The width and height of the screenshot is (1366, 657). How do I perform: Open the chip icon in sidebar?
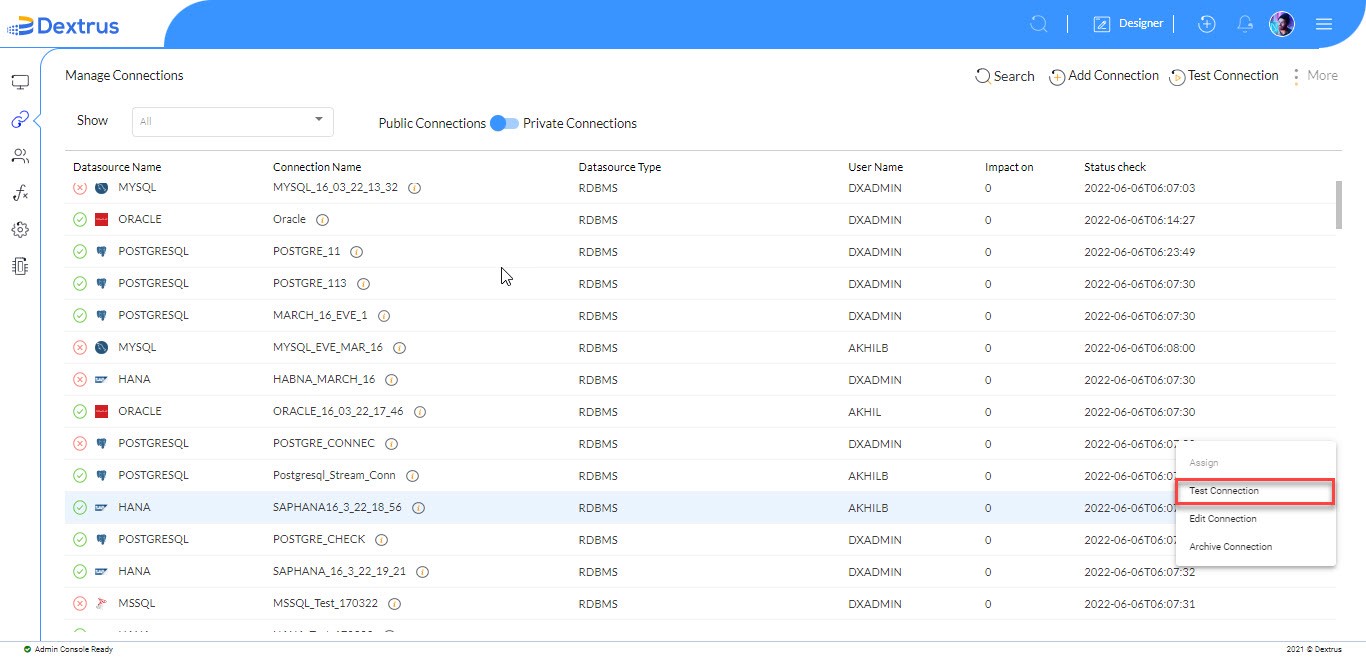pyautogui.click(x=20, y=266)
